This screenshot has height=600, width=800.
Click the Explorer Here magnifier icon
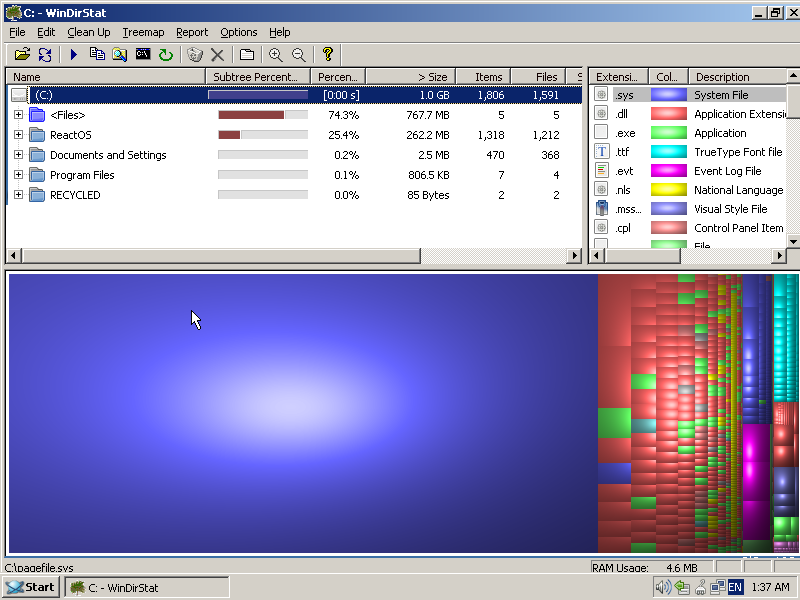pos(119,54)
